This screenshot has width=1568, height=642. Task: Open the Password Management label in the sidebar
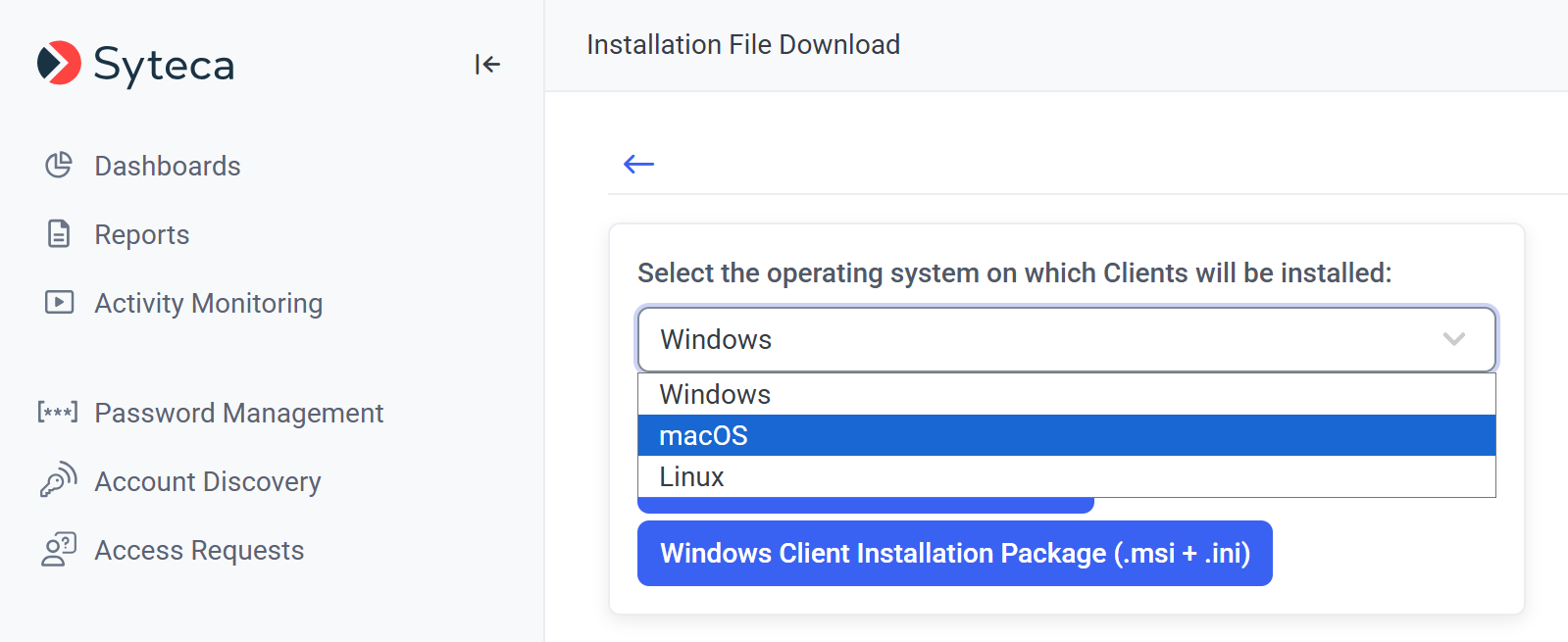pyautogui.click(x=238, y=413)
